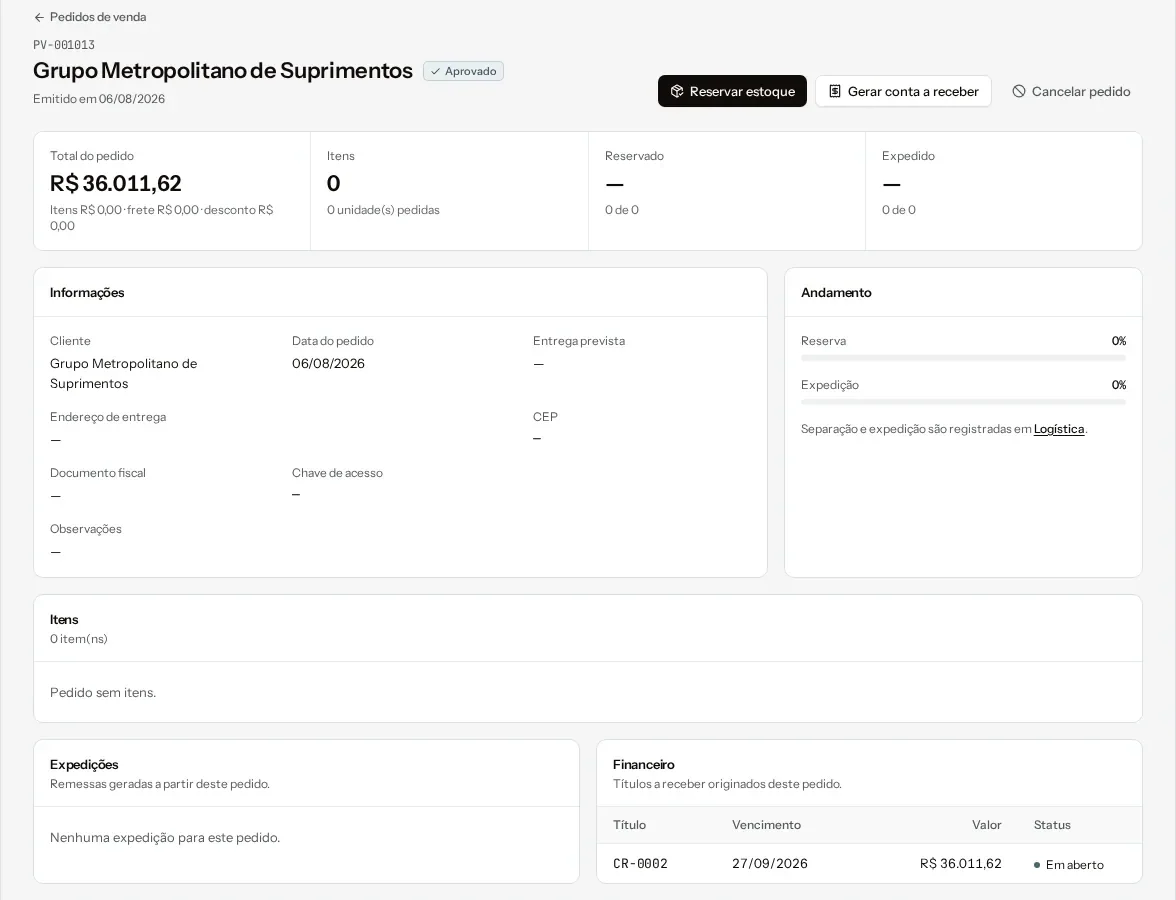Click the page title Grupo Metropolitano de Suprimentos
The height and width of the screenshot is (900, 1176).
coord(223,70)
